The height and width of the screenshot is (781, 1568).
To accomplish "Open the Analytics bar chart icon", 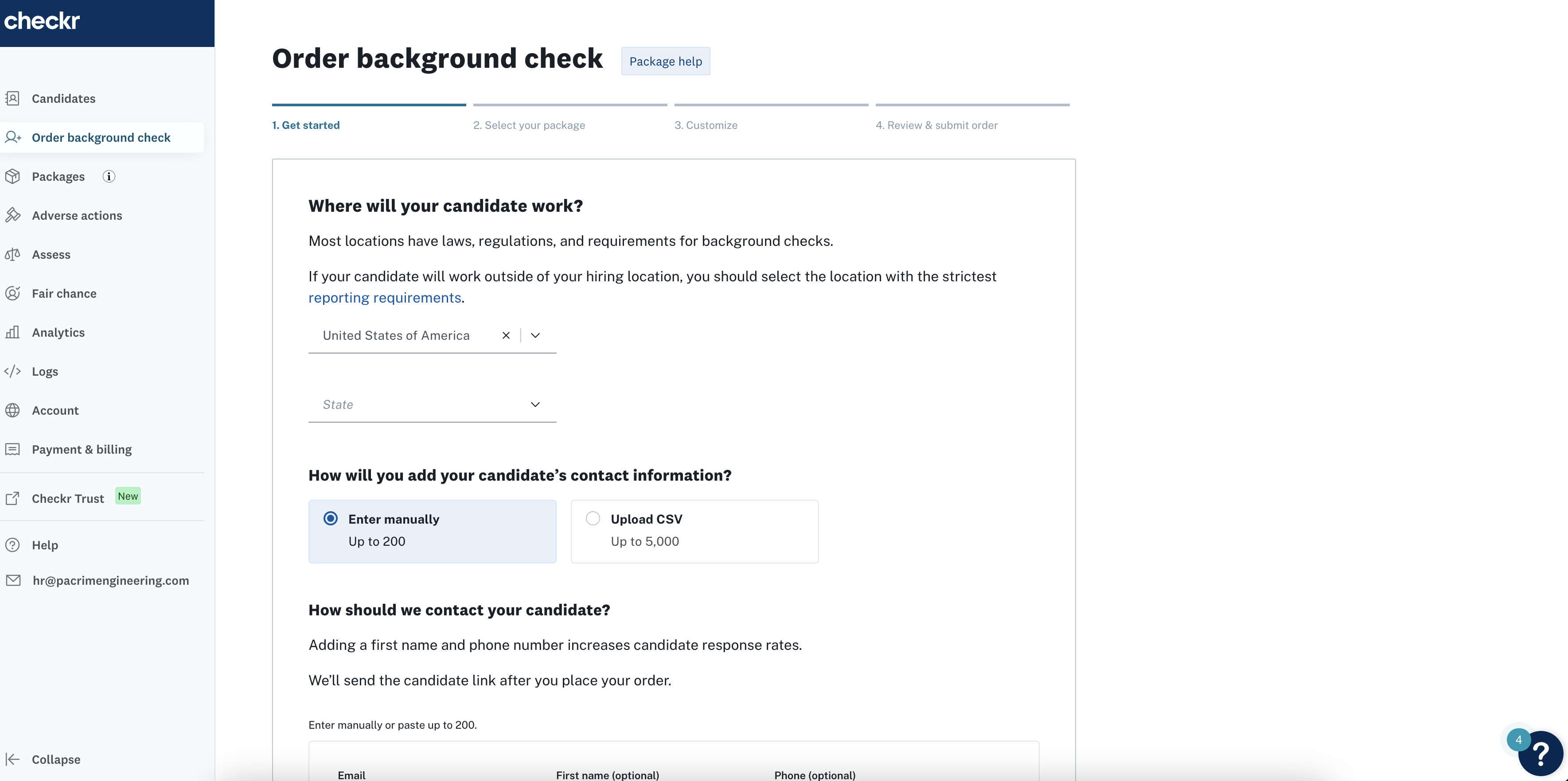I will point(13,332).
